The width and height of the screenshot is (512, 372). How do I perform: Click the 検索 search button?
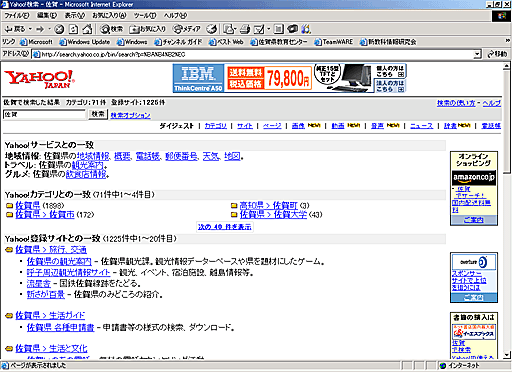(98, 114)
